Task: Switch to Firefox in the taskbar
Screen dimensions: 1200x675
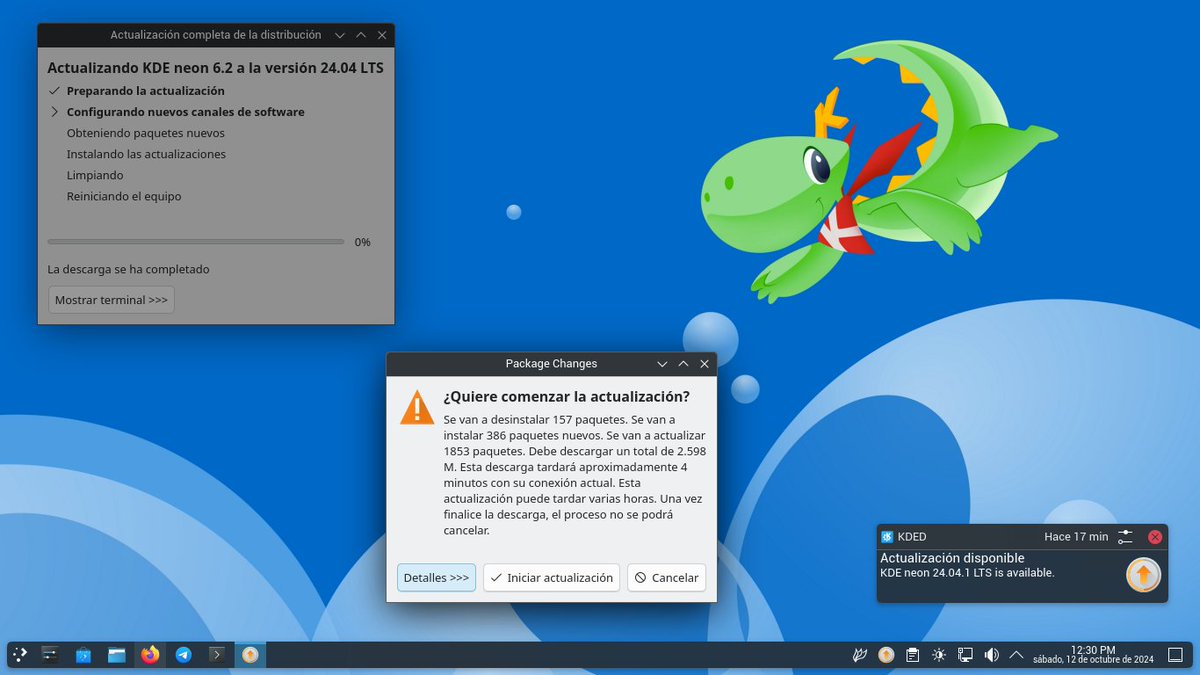Action: [x=150, y=655]
